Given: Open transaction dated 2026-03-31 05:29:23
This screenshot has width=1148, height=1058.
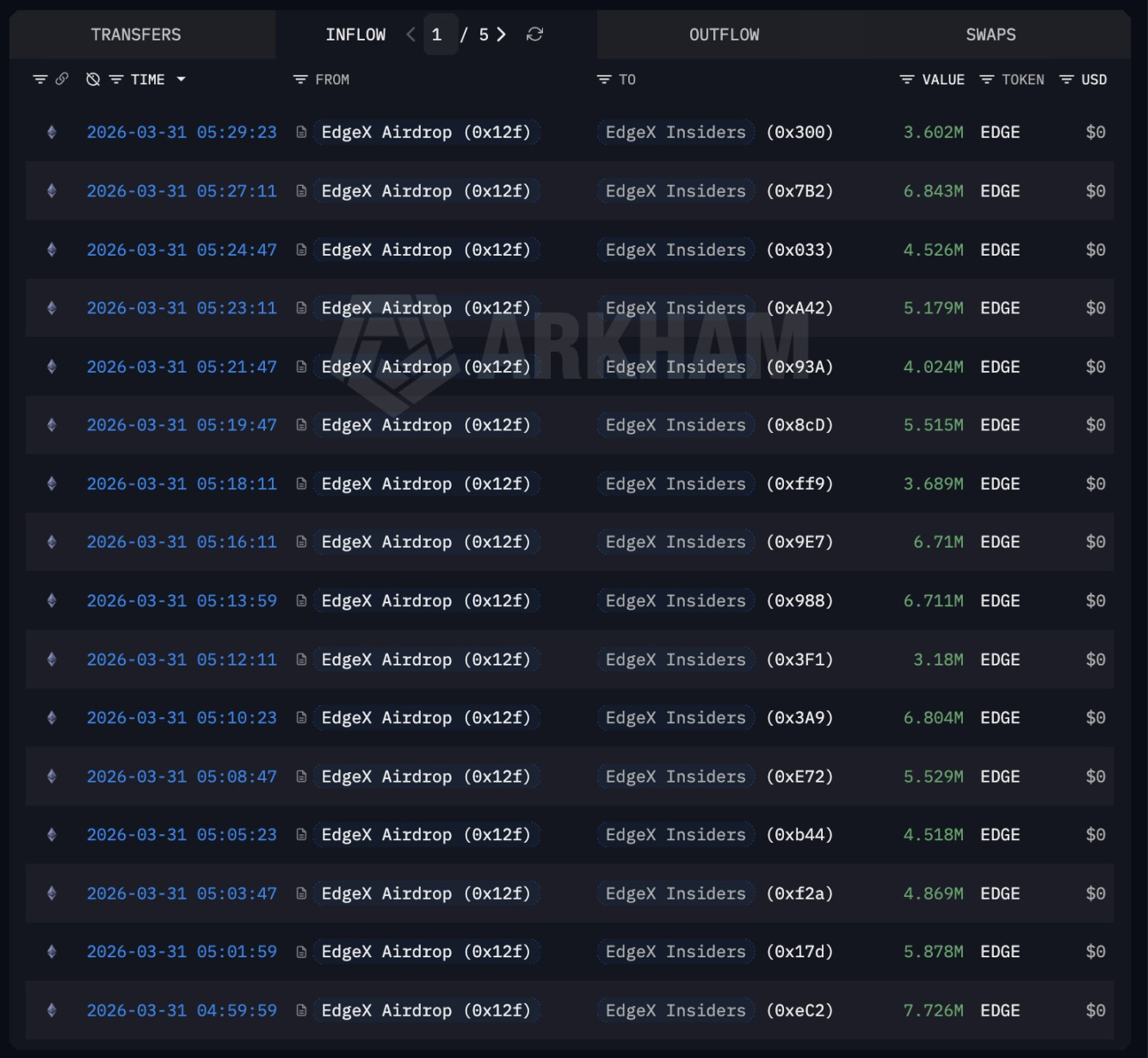Looking at the screenshot, I should 182,133.
